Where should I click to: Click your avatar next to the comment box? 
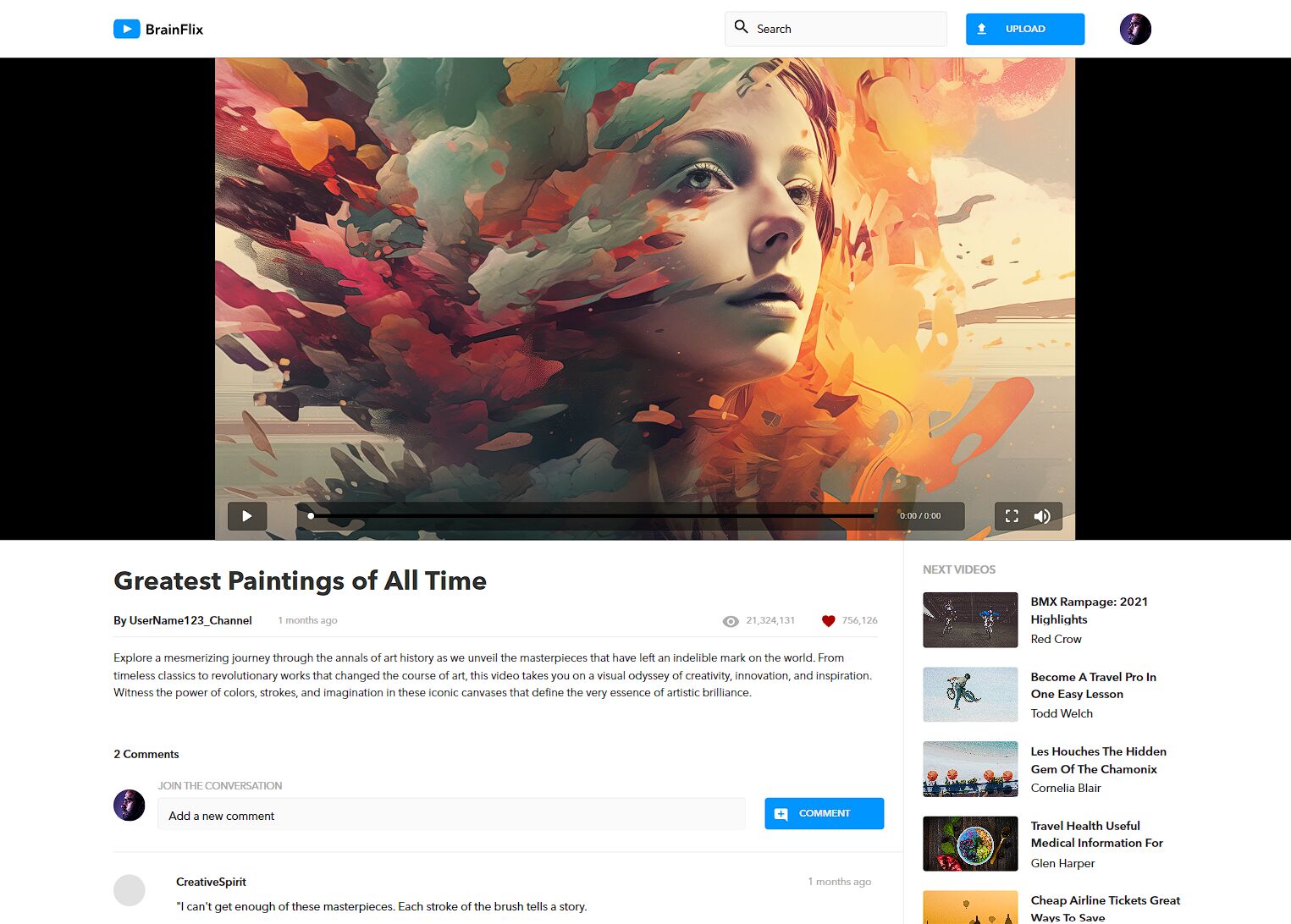129,805
